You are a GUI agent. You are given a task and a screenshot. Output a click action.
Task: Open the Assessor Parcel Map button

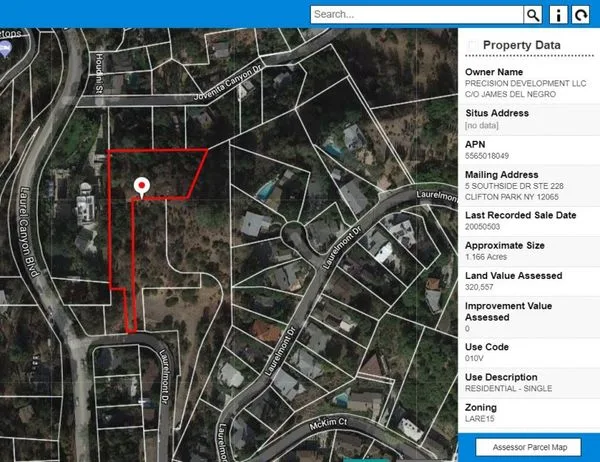click(x=528, y=447)
